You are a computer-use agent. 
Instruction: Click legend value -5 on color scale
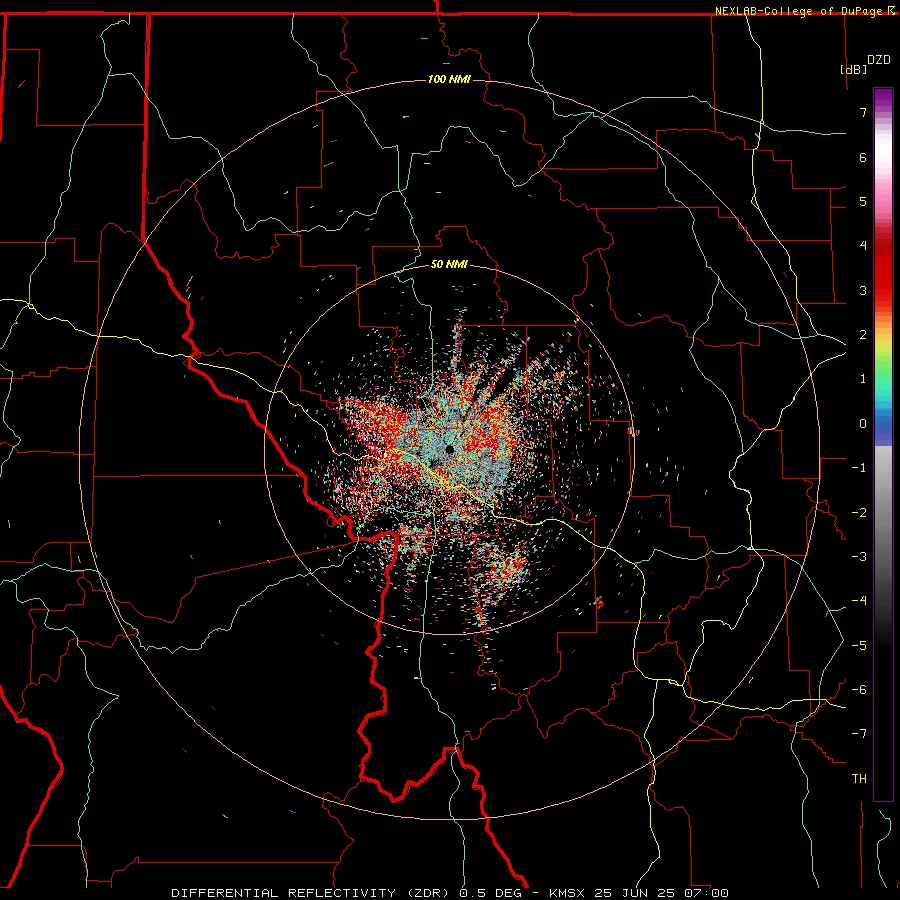click(859, 646)
